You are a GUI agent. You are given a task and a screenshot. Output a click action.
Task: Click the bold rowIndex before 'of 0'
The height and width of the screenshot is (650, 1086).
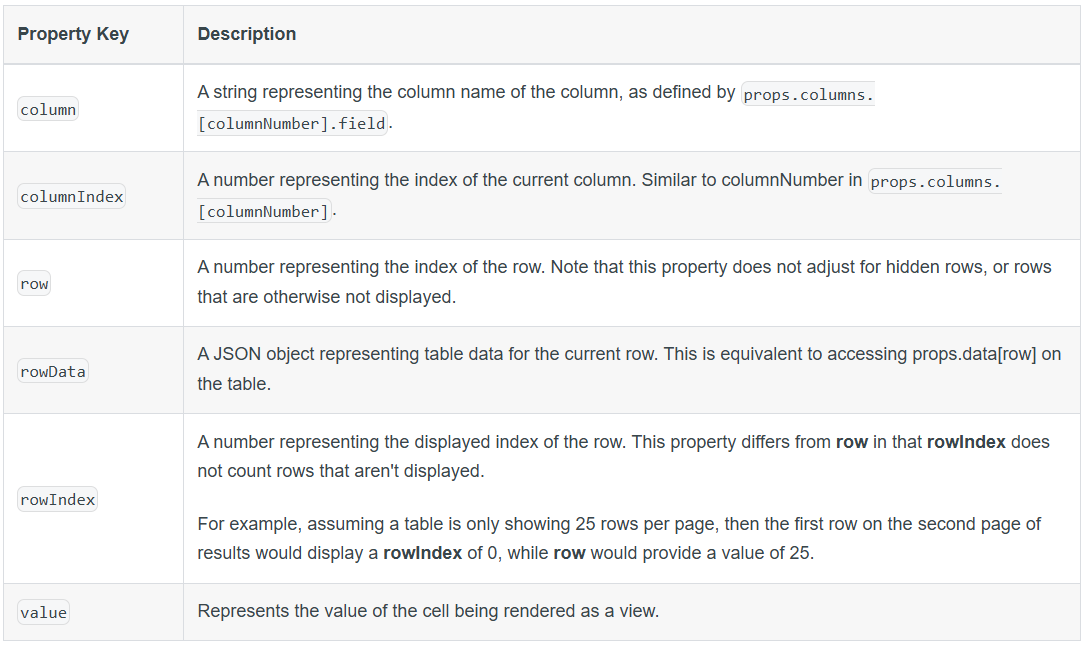pos(422,553)
